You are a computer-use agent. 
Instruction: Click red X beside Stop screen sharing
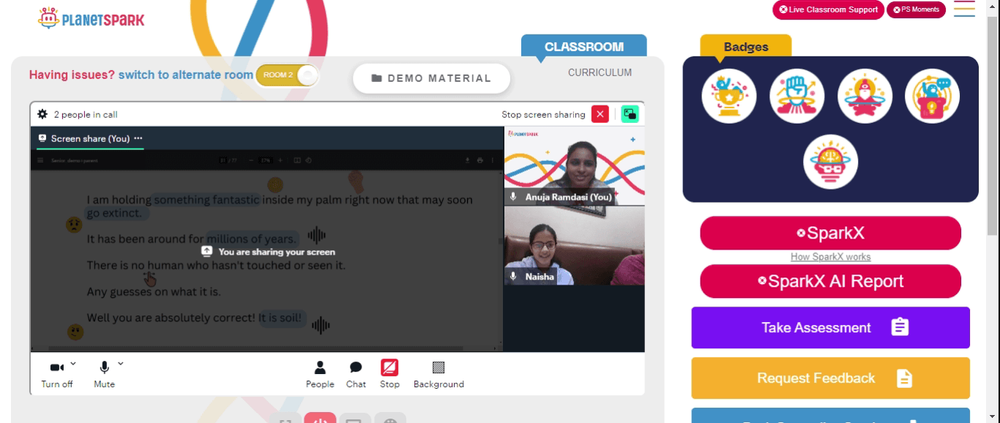(599, 114)
